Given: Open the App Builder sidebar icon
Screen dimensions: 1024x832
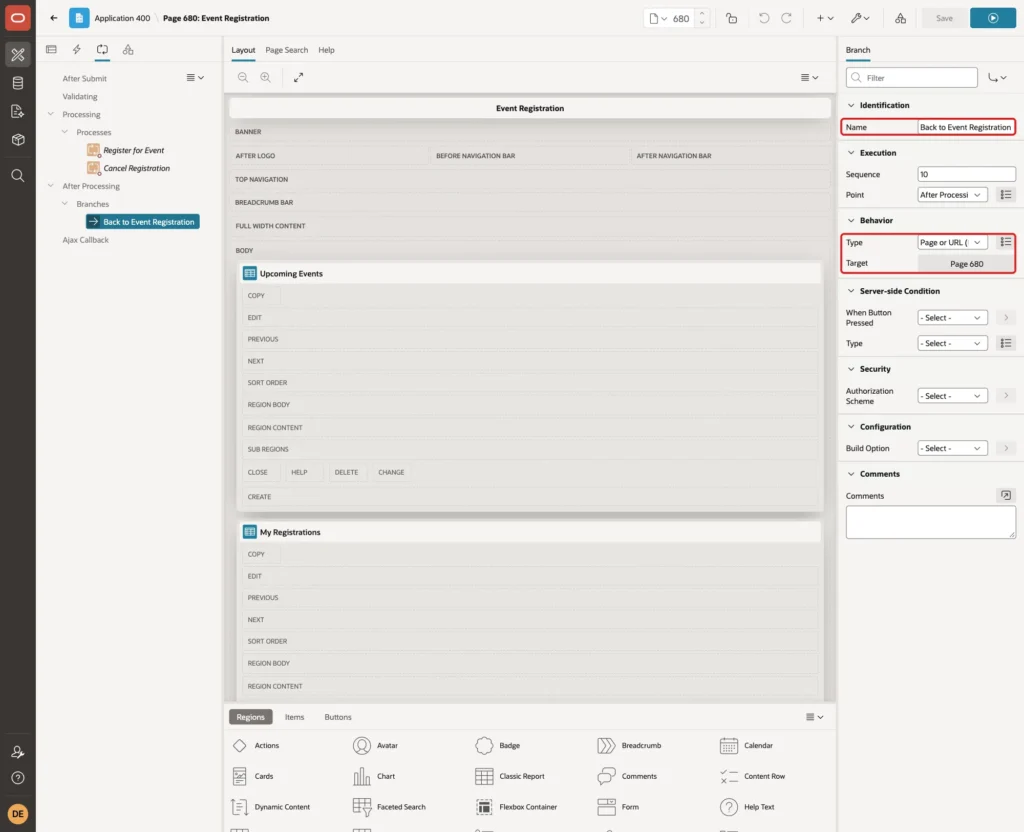Looking at the screenshot, I should pyautogui.click(x=18, y=55).
